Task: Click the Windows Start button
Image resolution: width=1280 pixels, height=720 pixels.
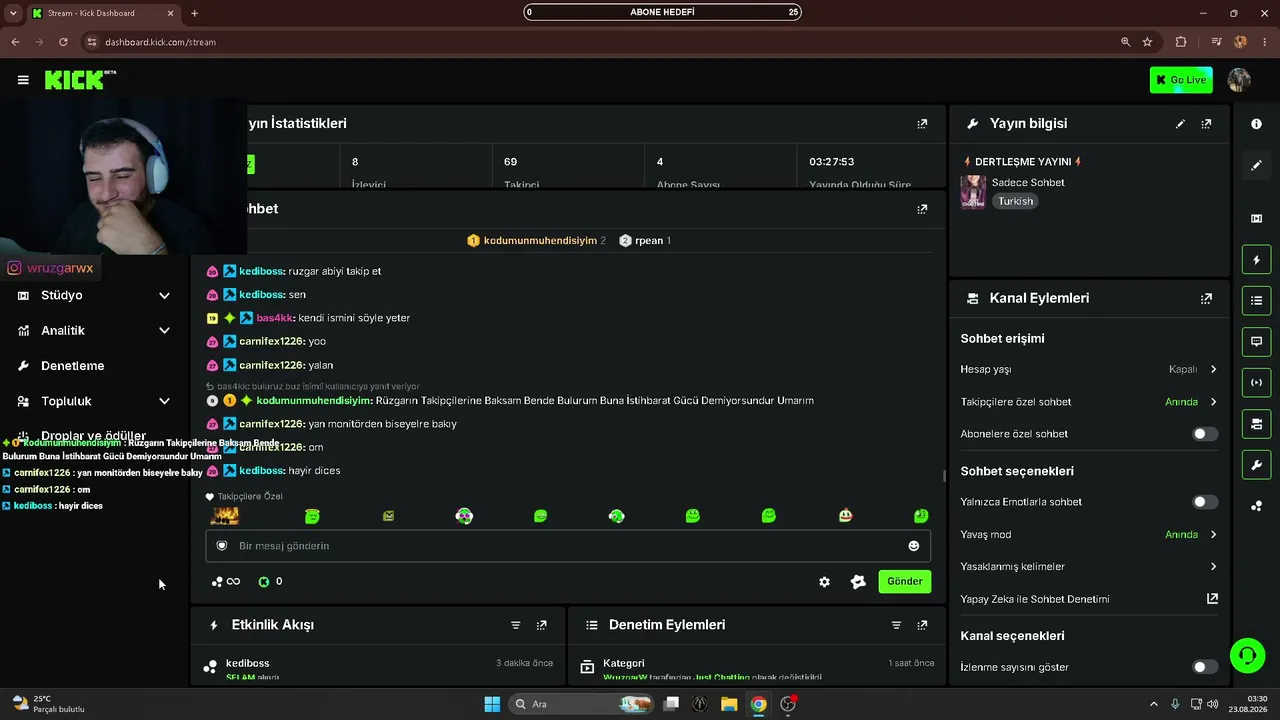Action: [x=492, y=704]
